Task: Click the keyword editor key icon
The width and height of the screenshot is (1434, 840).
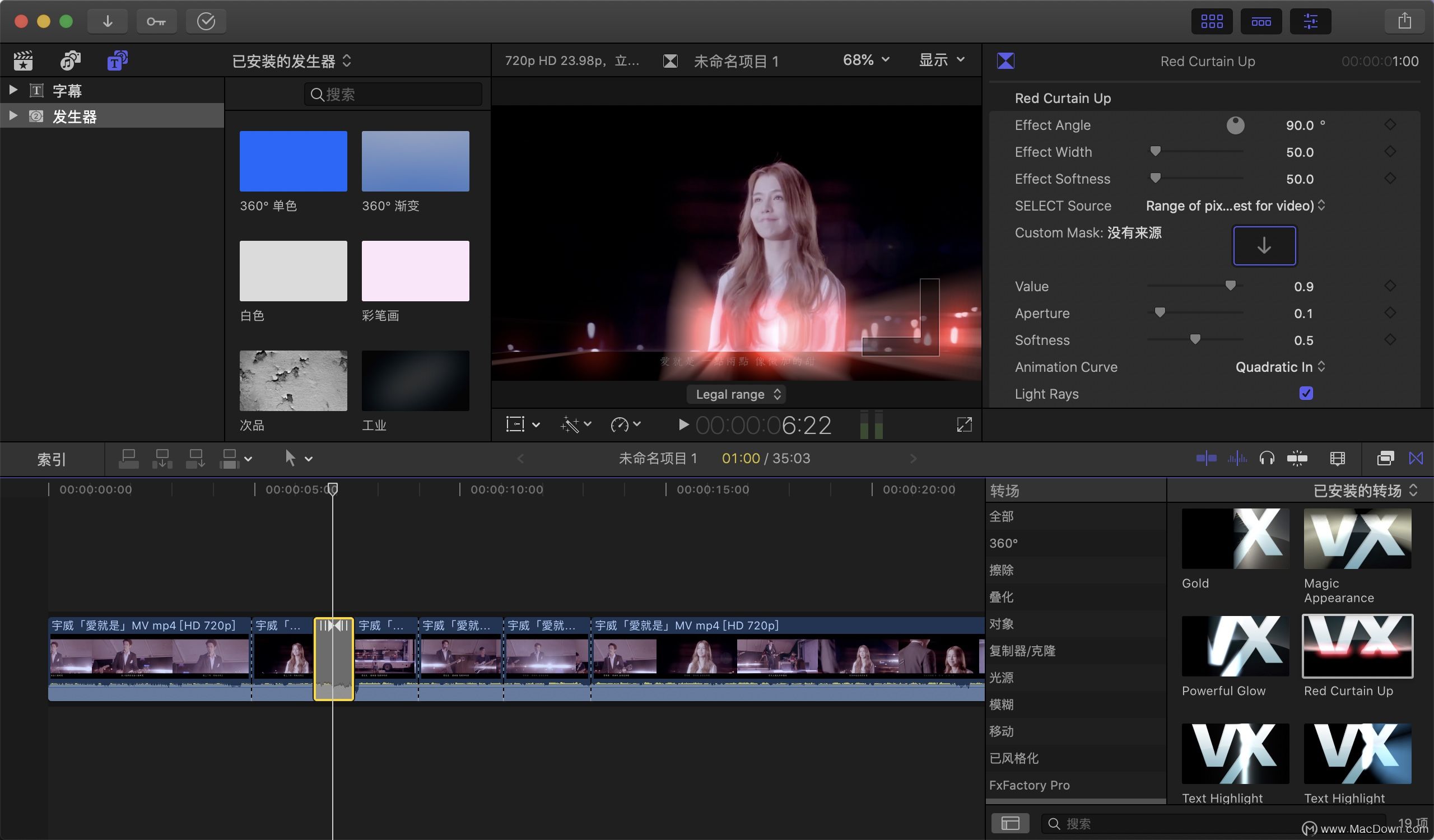Action: tap(156, 22)
